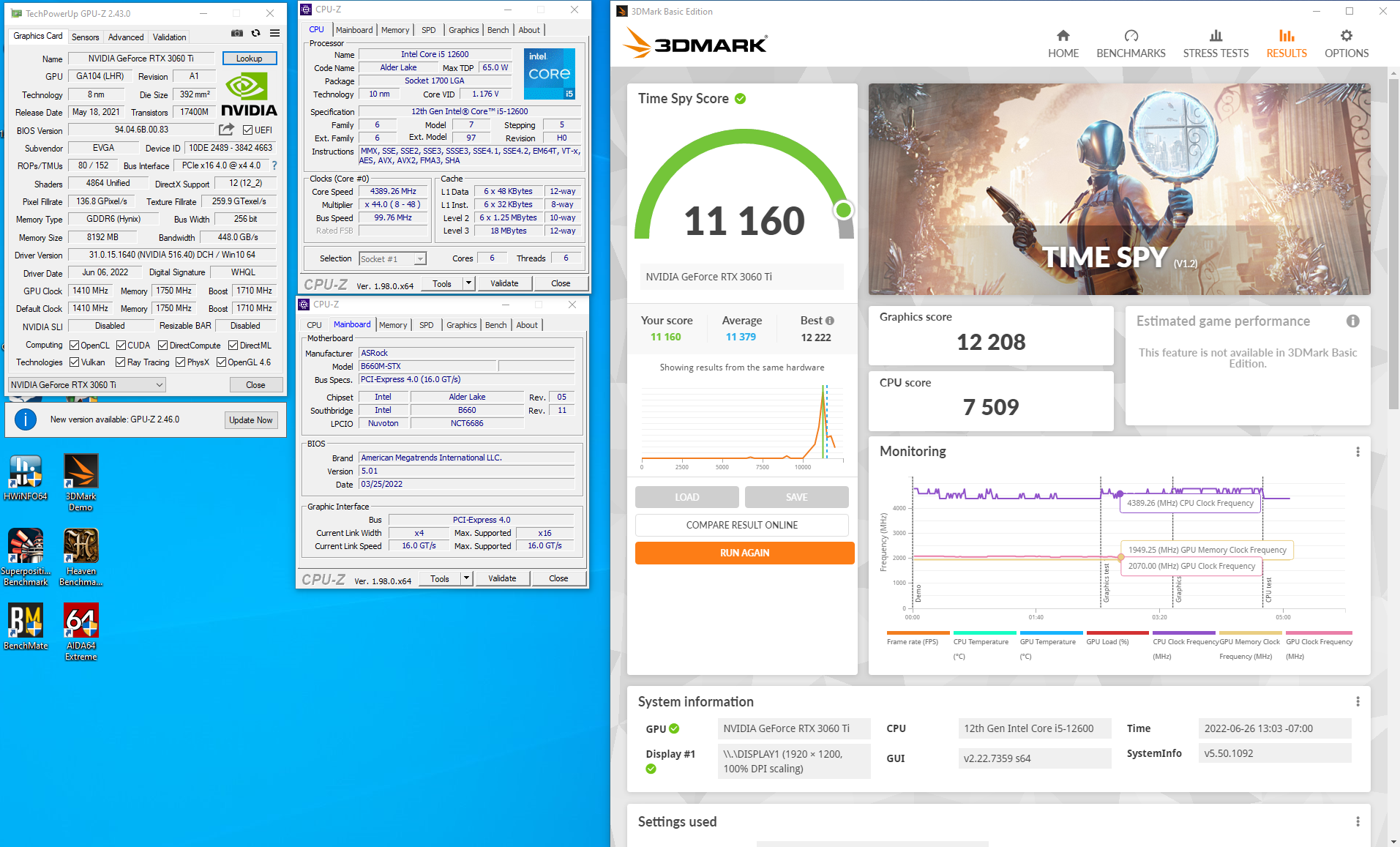The height and width of the screenshot is (847, 1400).
Task: Click GPU-Z Lookup button
Action: coord(249,59)
